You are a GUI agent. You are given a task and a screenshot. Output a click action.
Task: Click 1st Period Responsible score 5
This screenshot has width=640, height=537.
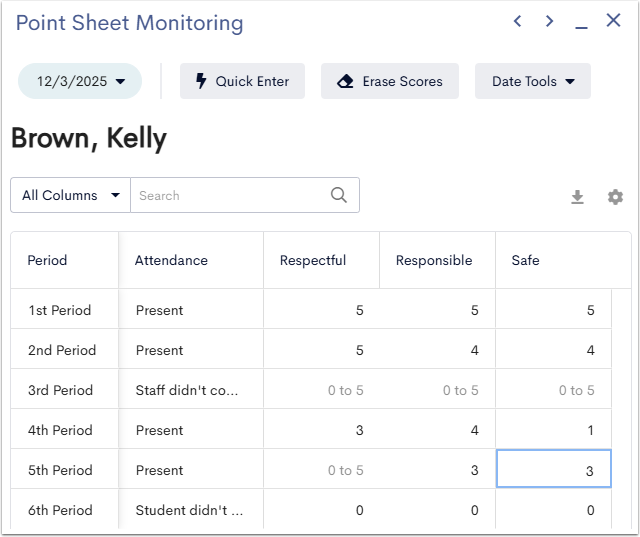point(438,310)
